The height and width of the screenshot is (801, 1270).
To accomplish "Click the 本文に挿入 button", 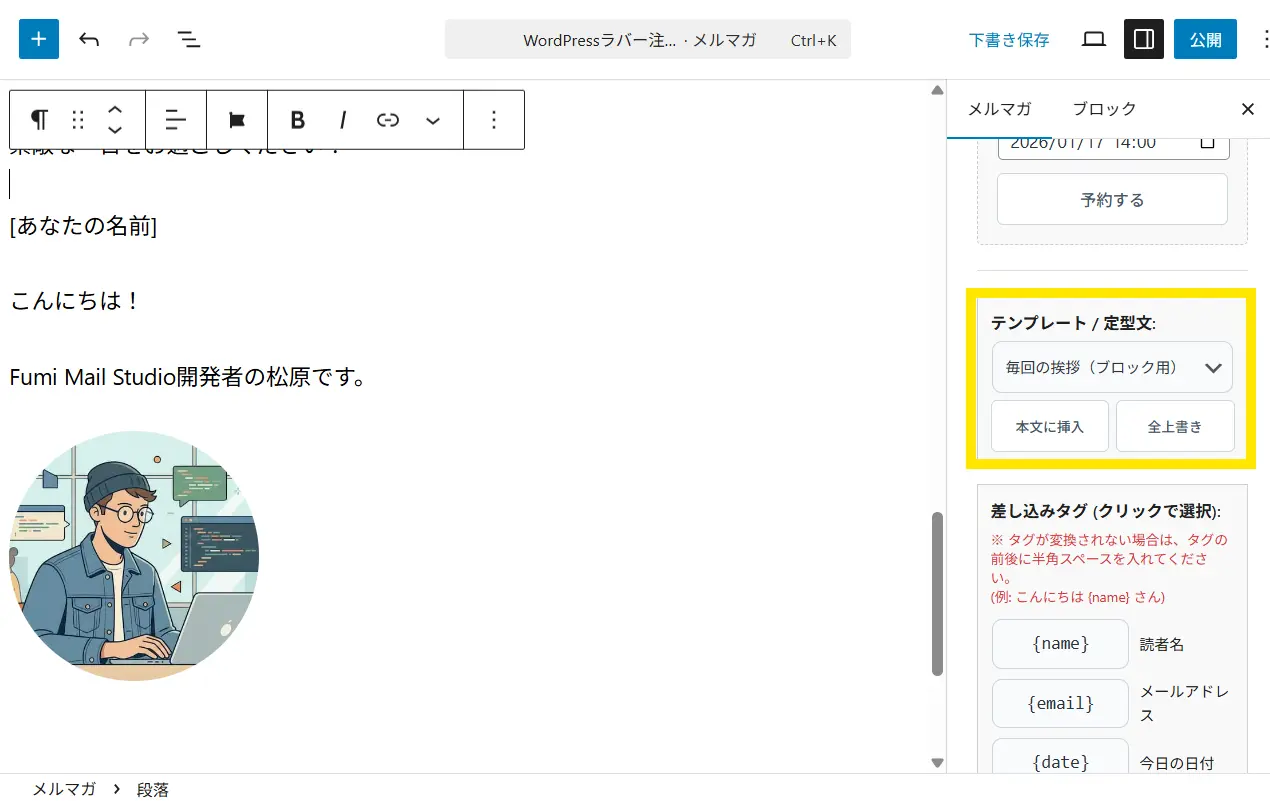I will (1050, 427).
